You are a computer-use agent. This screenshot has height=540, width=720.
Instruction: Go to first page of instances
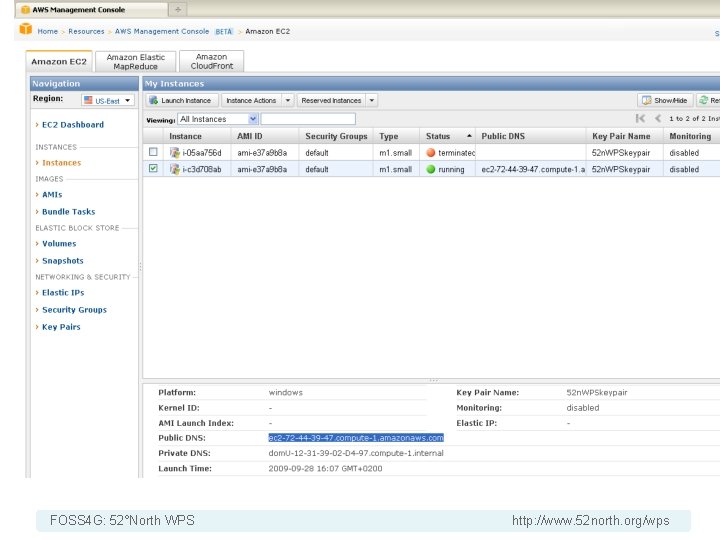coord(641,118)
